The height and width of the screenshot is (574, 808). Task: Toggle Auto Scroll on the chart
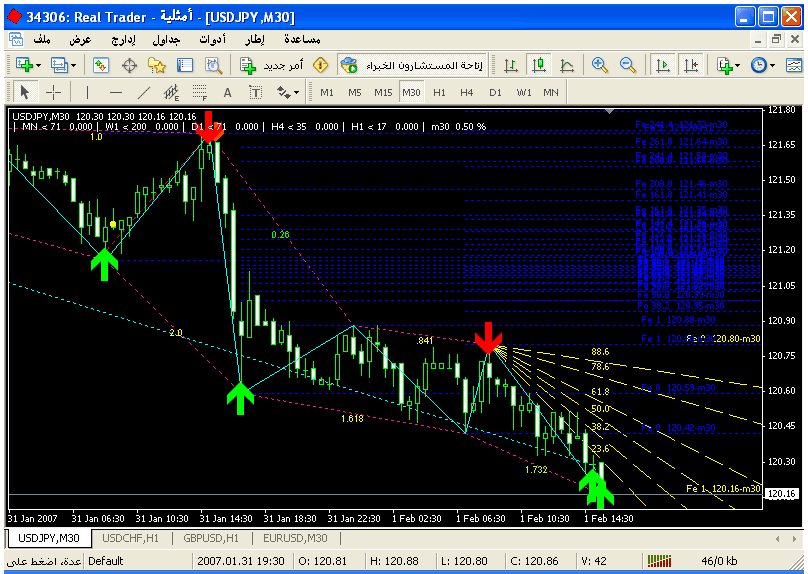click(661, 64)
